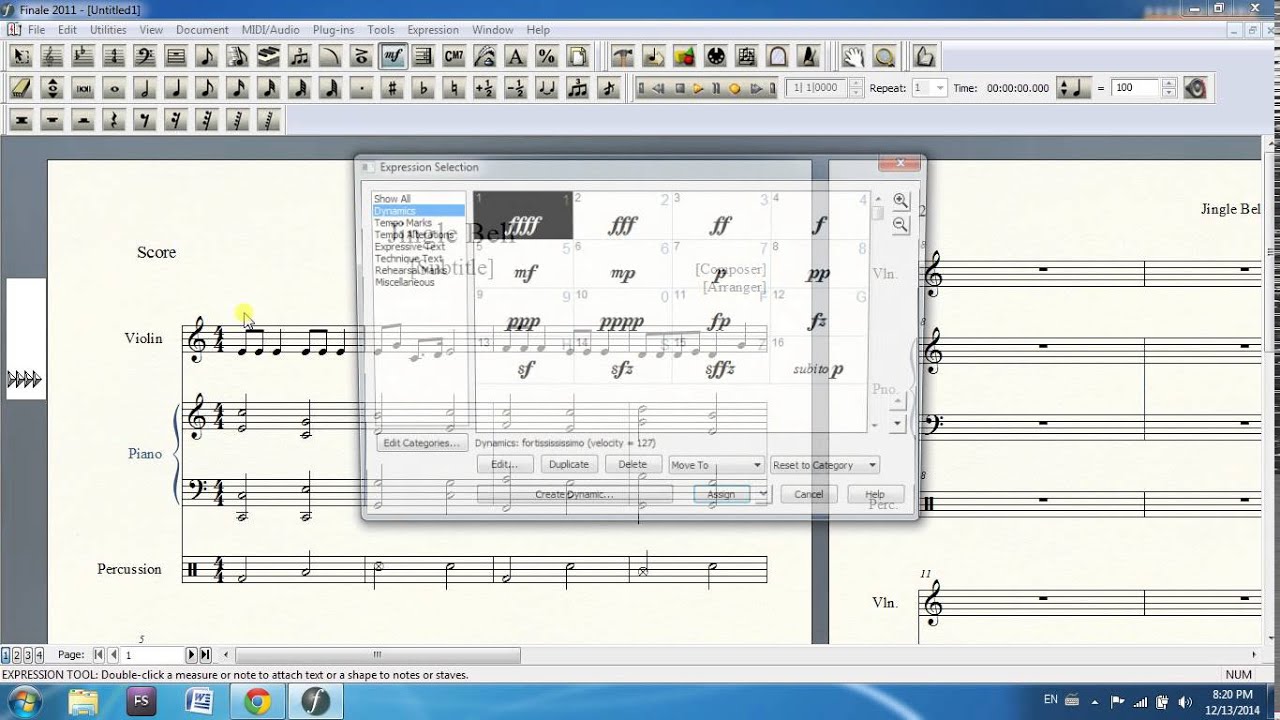The width and height of the screenshot is (1280, 720).
Task: Open the Move To dropdown
Action: 716,465
